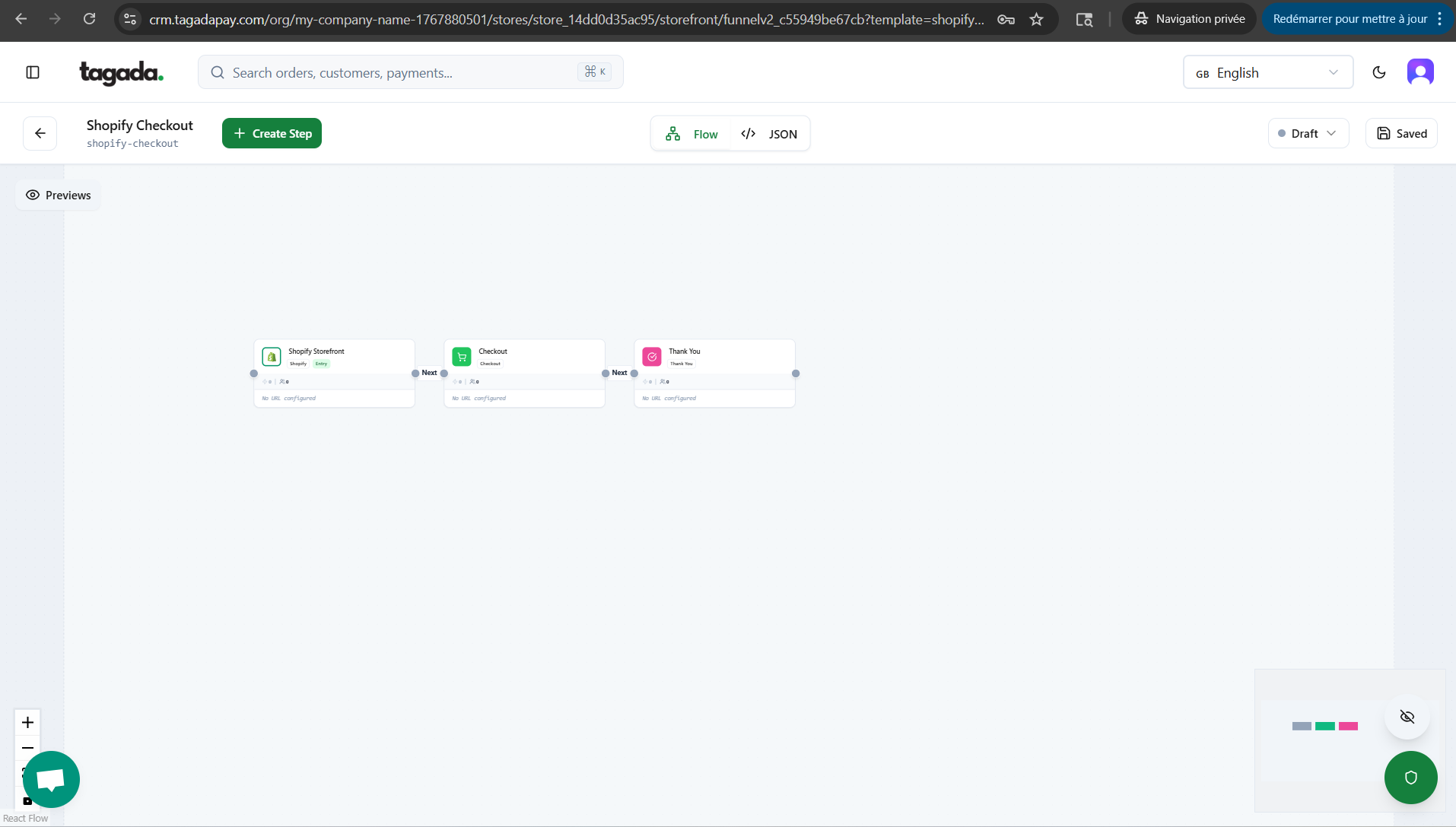Image resolution: width=1456 pixels, height=827 pixels.
Task: Open the user avatar menu
Action: click(x=1420, y=72)
